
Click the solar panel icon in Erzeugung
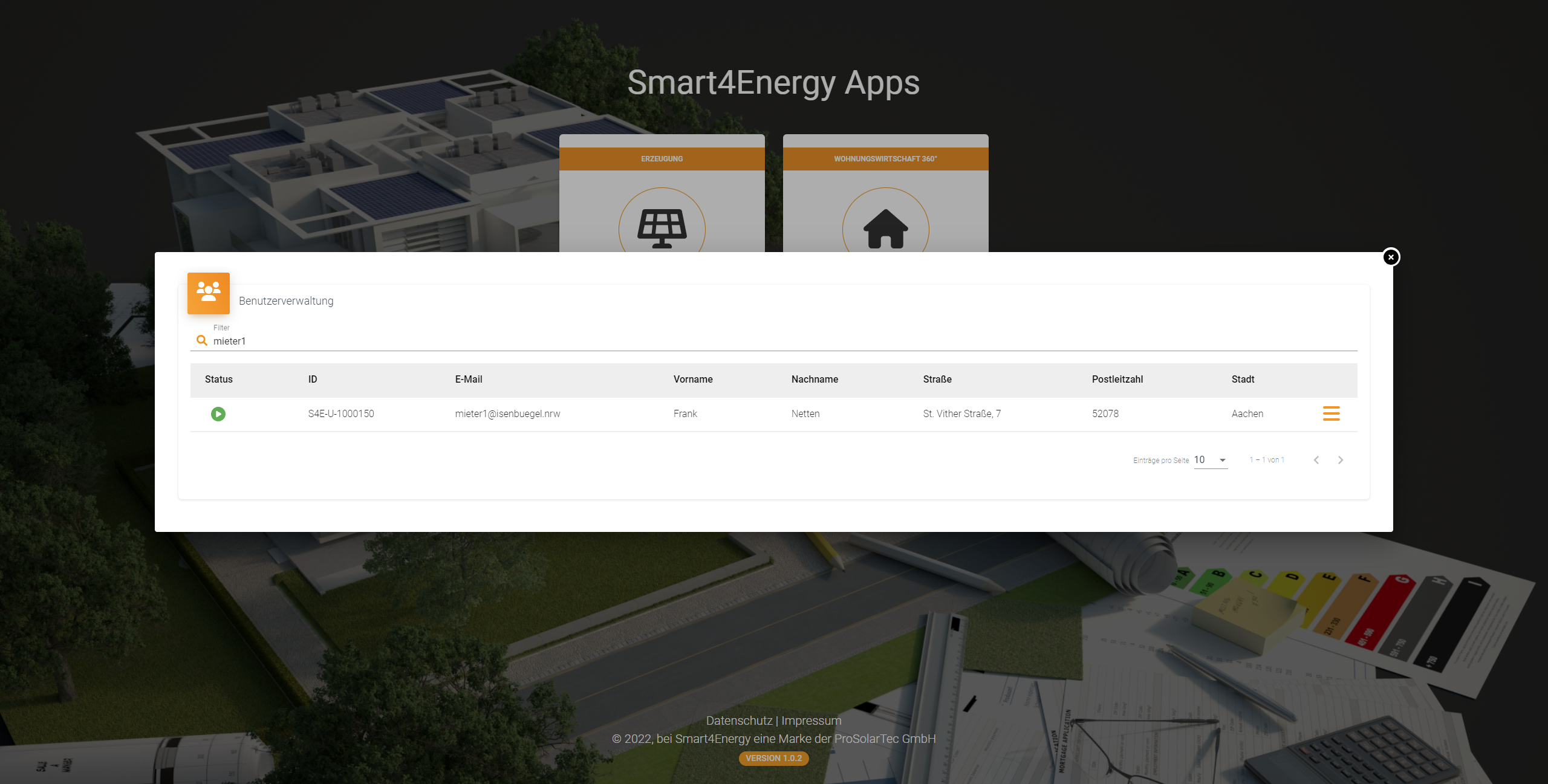point(662,228)
